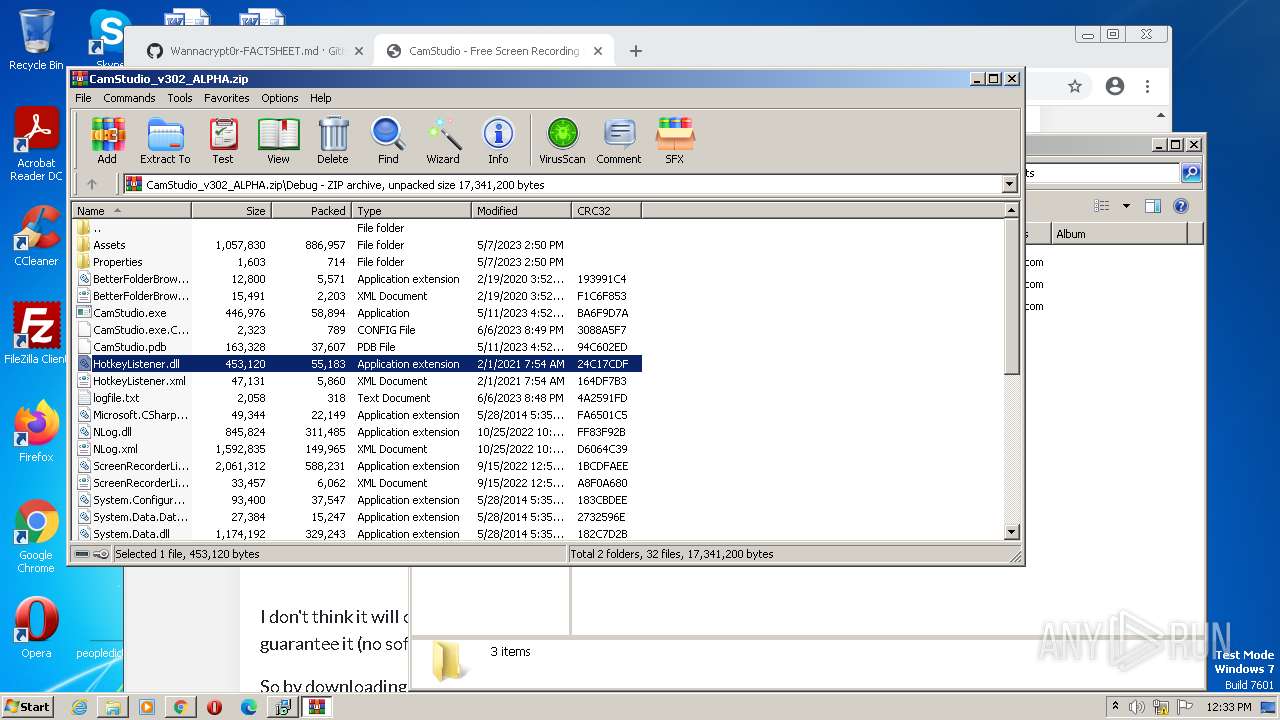Image resolution: width=1280 pixels, height=720 pixels.
Task: Run VirusScan from toolbar
Action: [x=562, y=140]
